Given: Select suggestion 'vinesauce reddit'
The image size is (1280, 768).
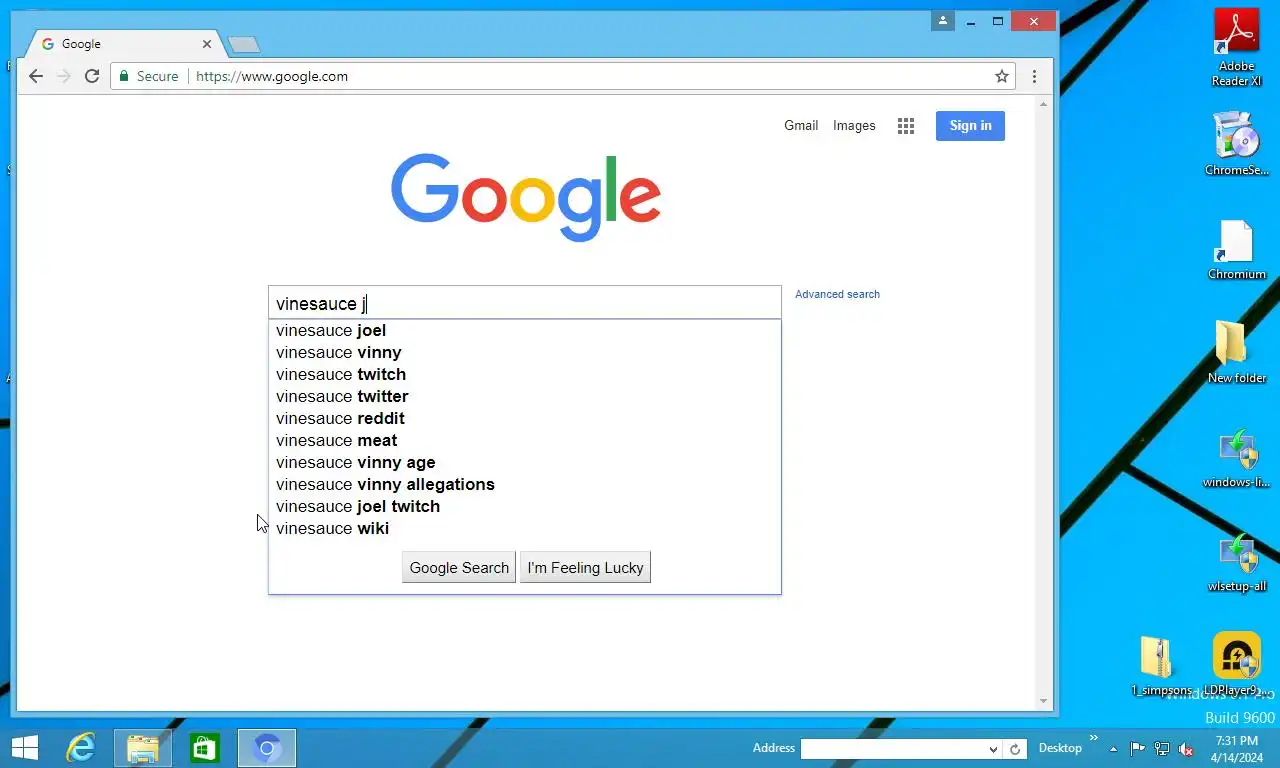Looking at the screenshot, I should click(524, 418).
